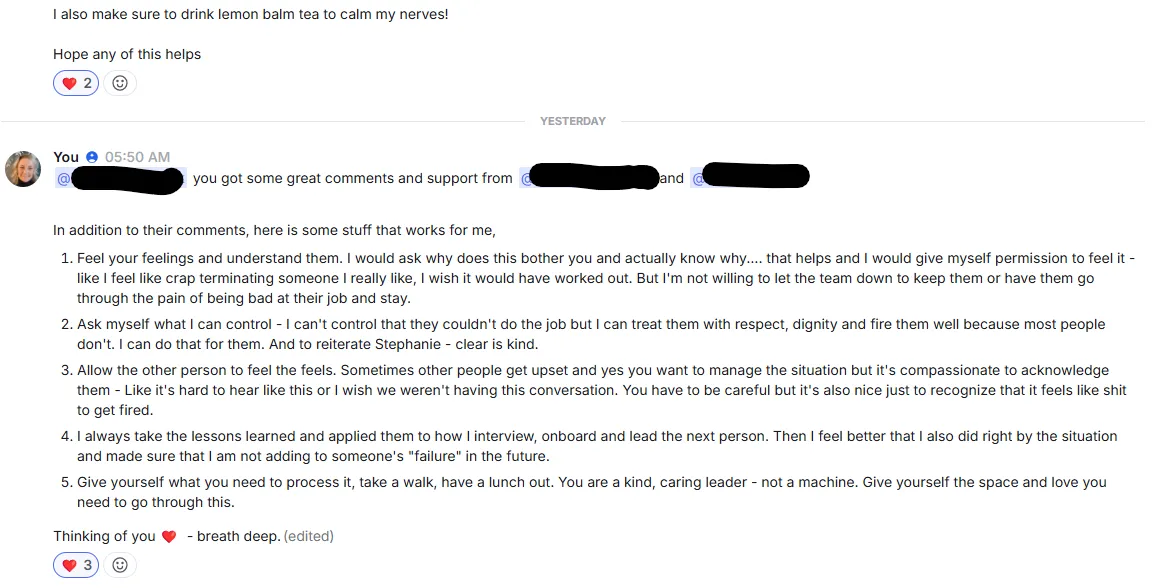This screenshot has height=588, width=1161.
Task: Open the profile photo avatar of You
Action: (x=23, y=169)
